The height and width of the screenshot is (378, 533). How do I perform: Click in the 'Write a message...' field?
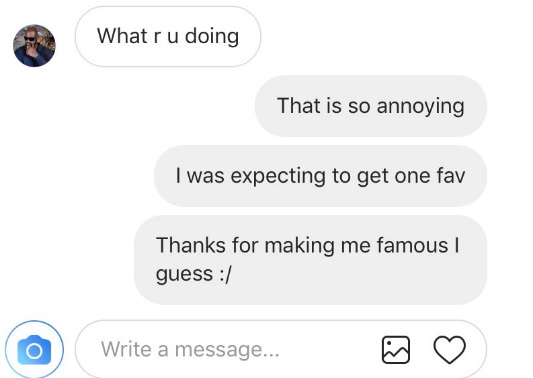click(x=281, y=349)
